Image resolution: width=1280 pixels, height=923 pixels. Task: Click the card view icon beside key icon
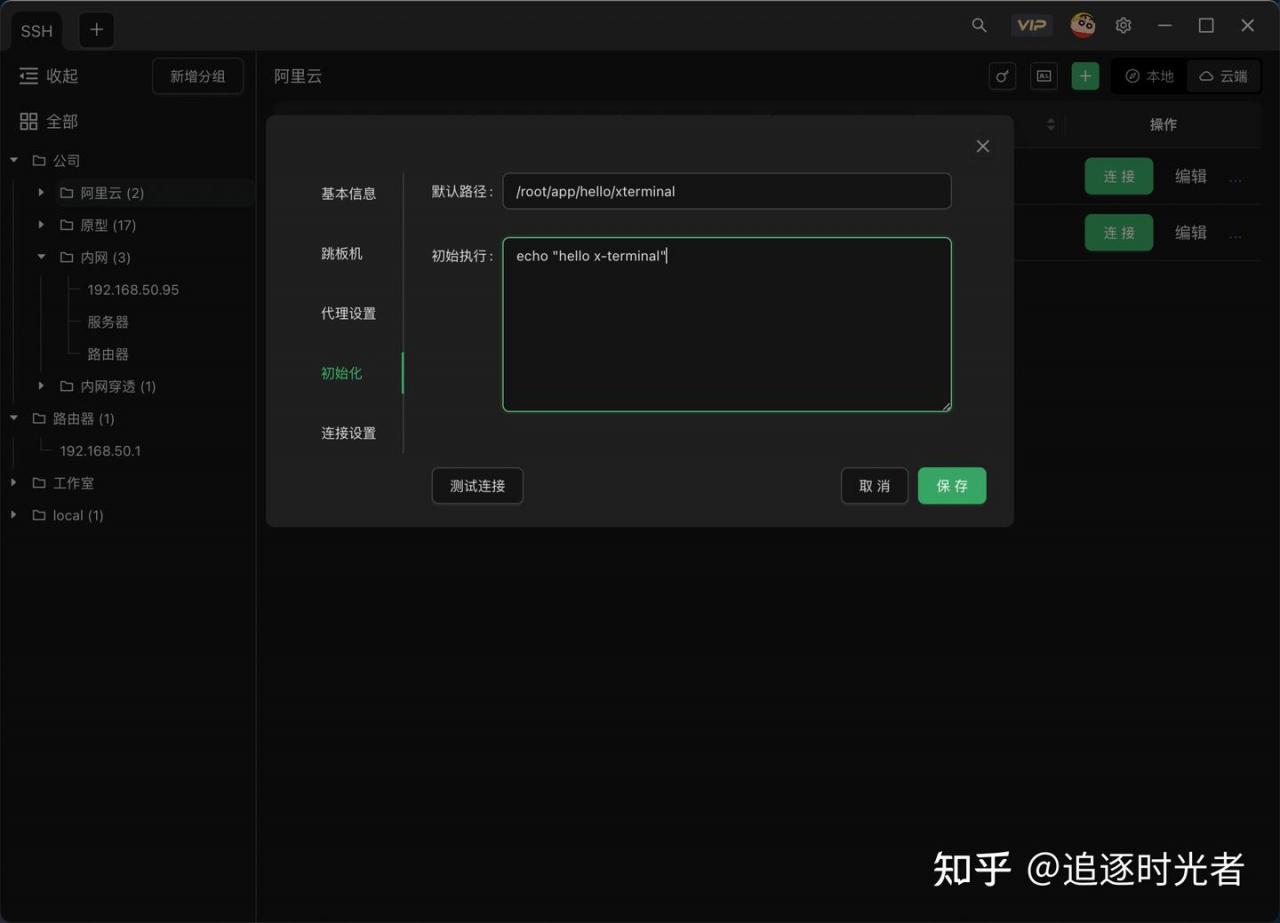coord(1044,76)
